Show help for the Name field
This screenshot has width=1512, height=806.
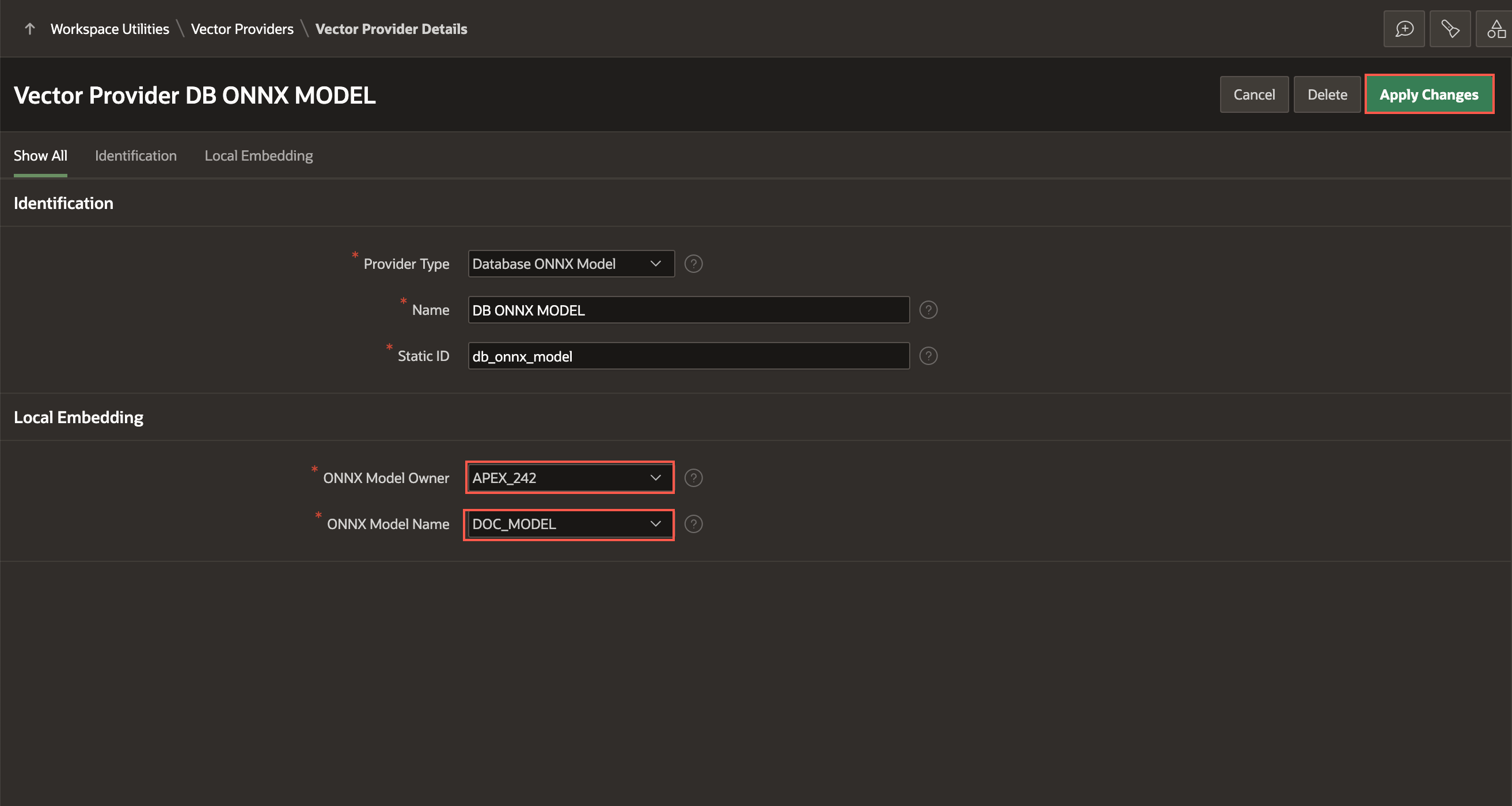(928, 309)
